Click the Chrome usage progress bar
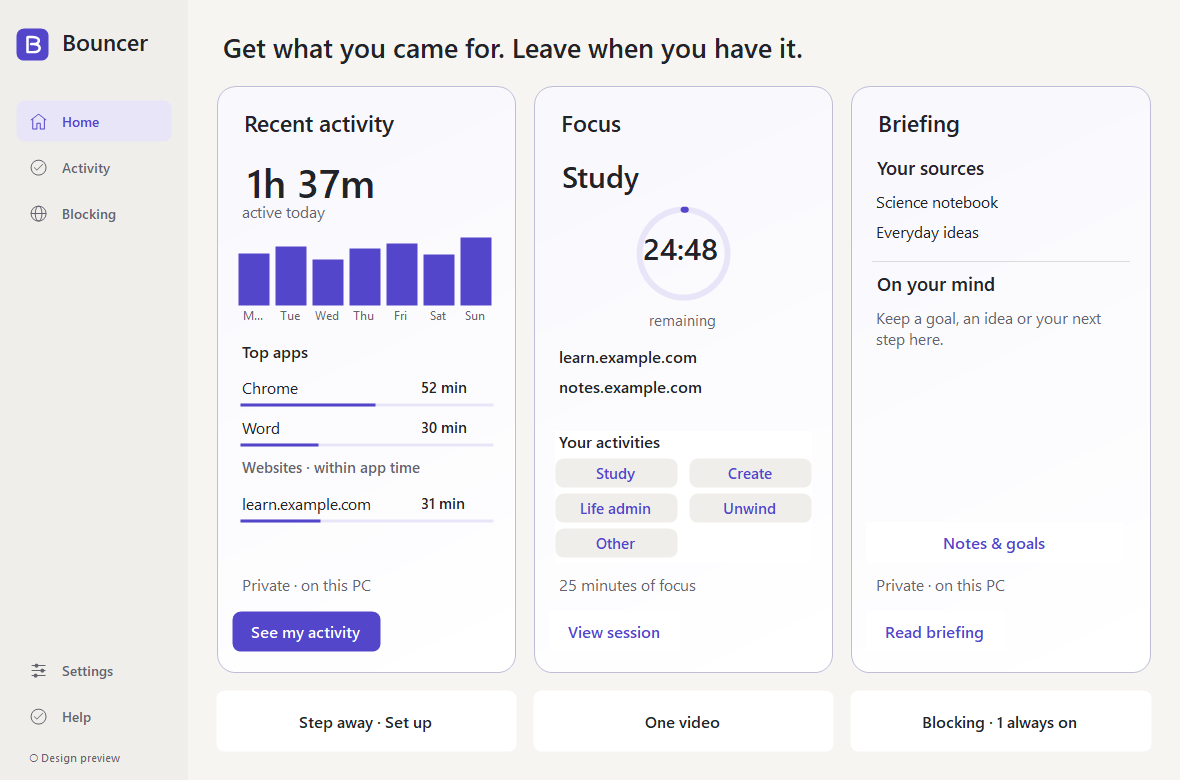 366,405
